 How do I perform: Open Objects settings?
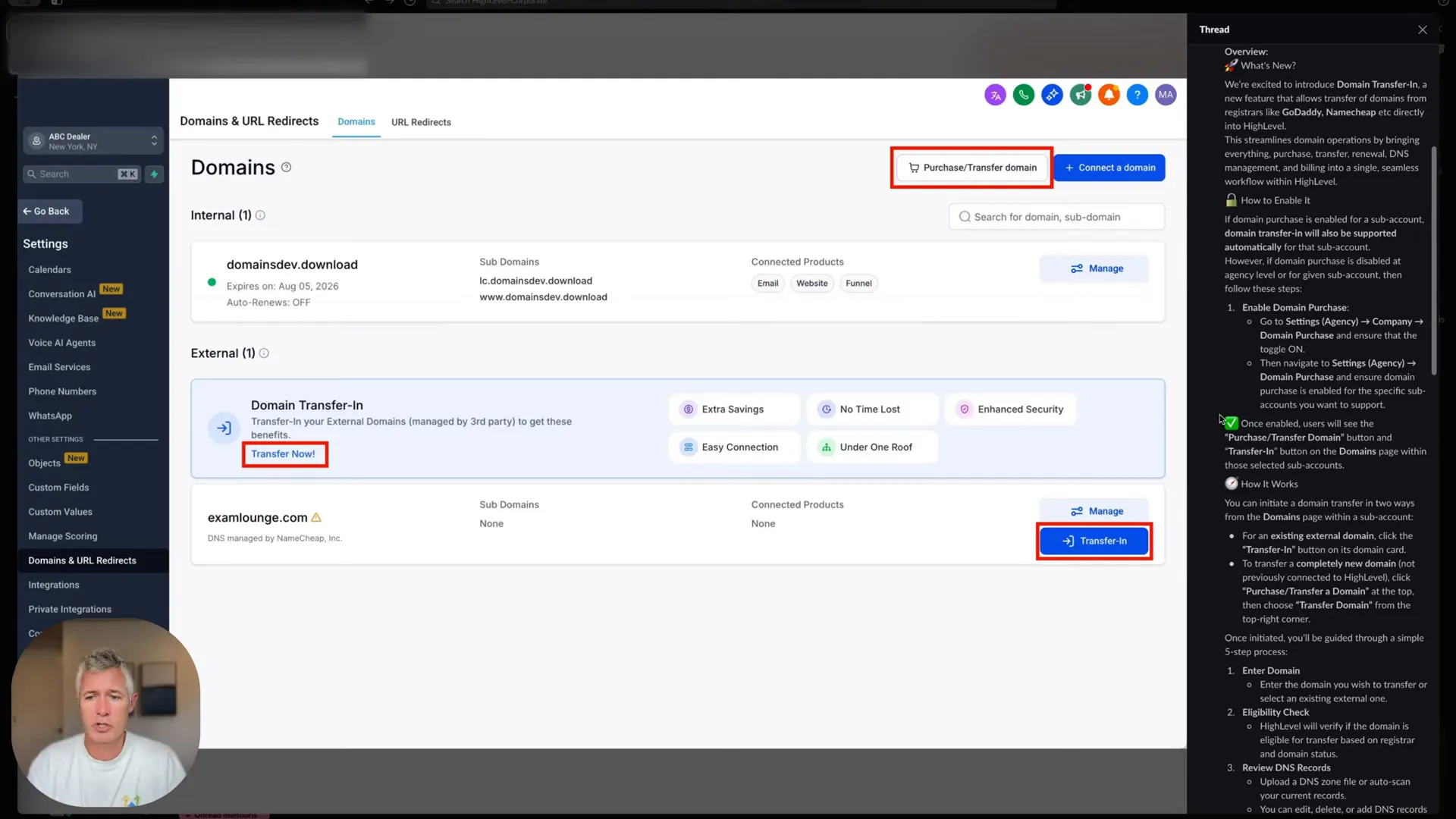44,463
